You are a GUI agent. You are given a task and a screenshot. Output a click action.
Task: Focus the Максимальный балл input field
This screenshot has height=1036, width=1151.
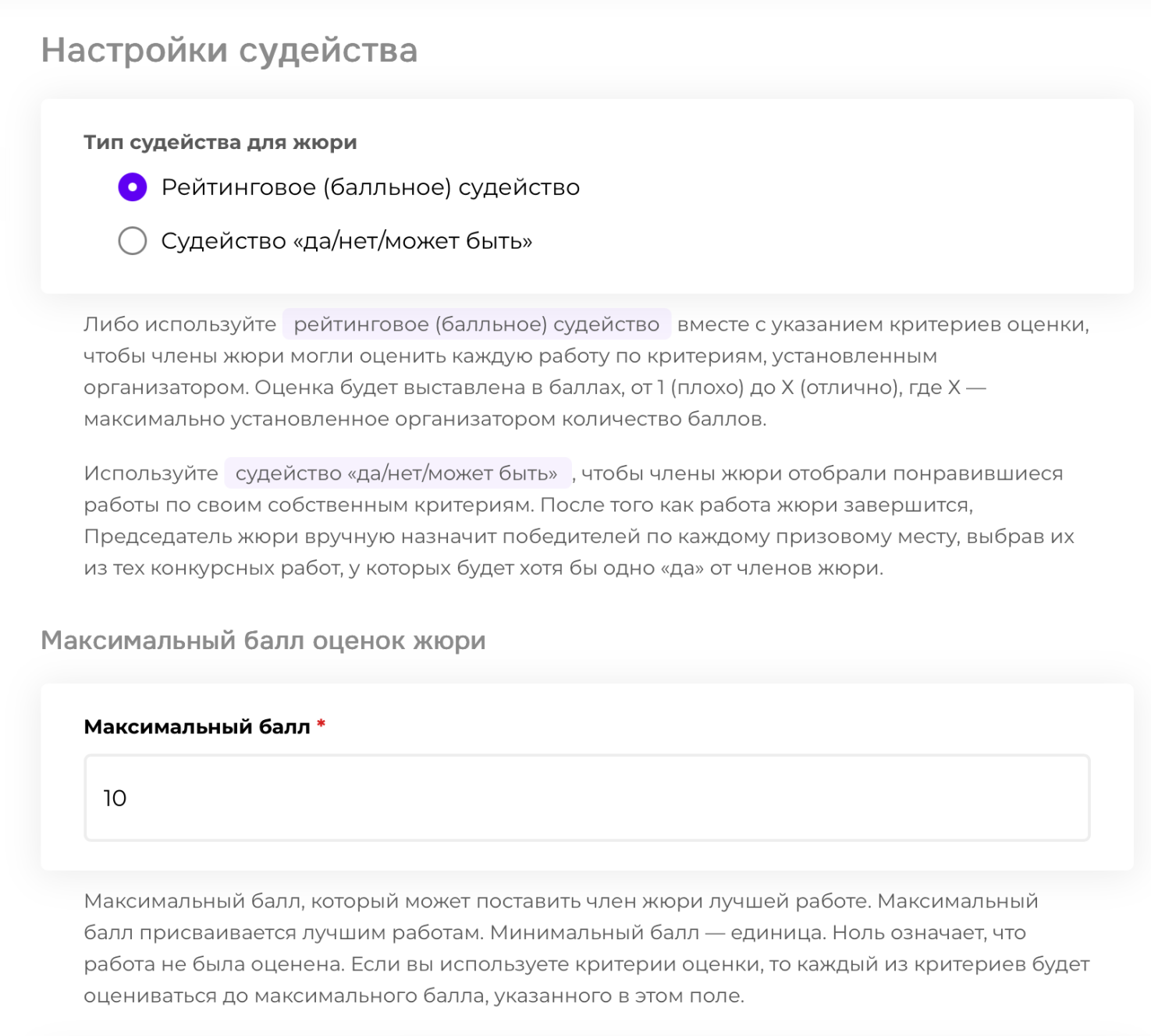click(587, 797)
